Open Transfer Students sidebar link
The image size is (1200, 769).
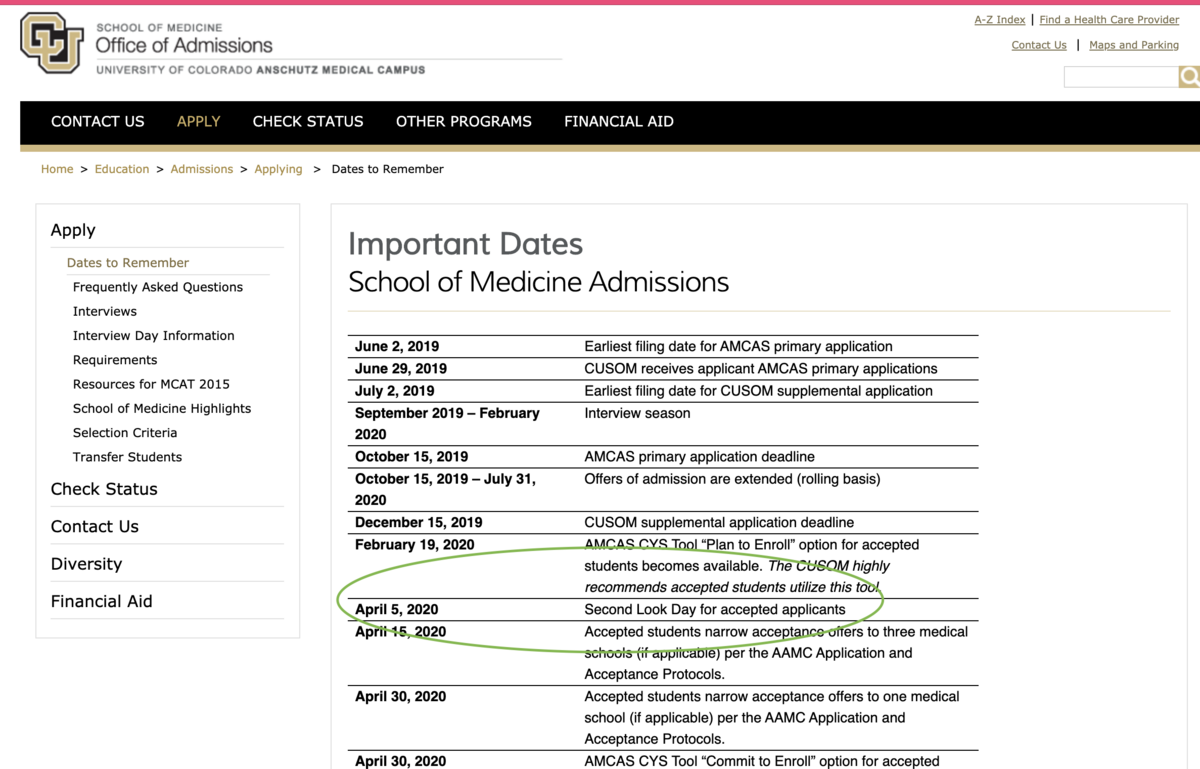coord(127,457)
